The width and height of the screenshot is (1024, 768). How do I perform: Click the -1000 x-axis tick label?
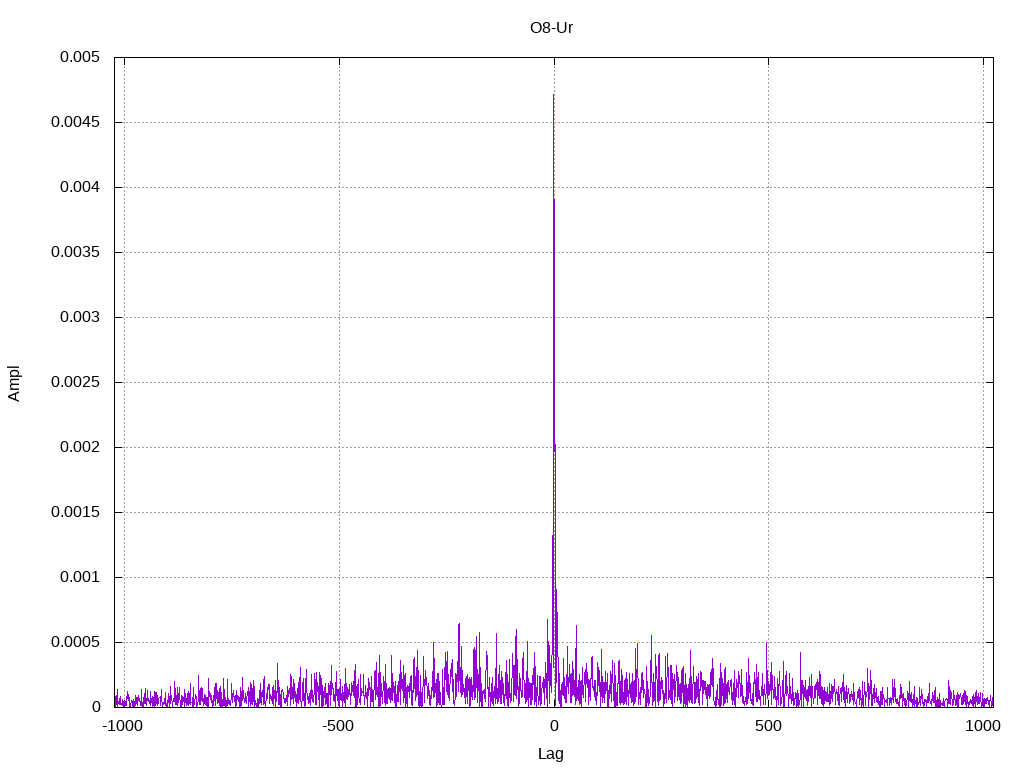[123, 726]
